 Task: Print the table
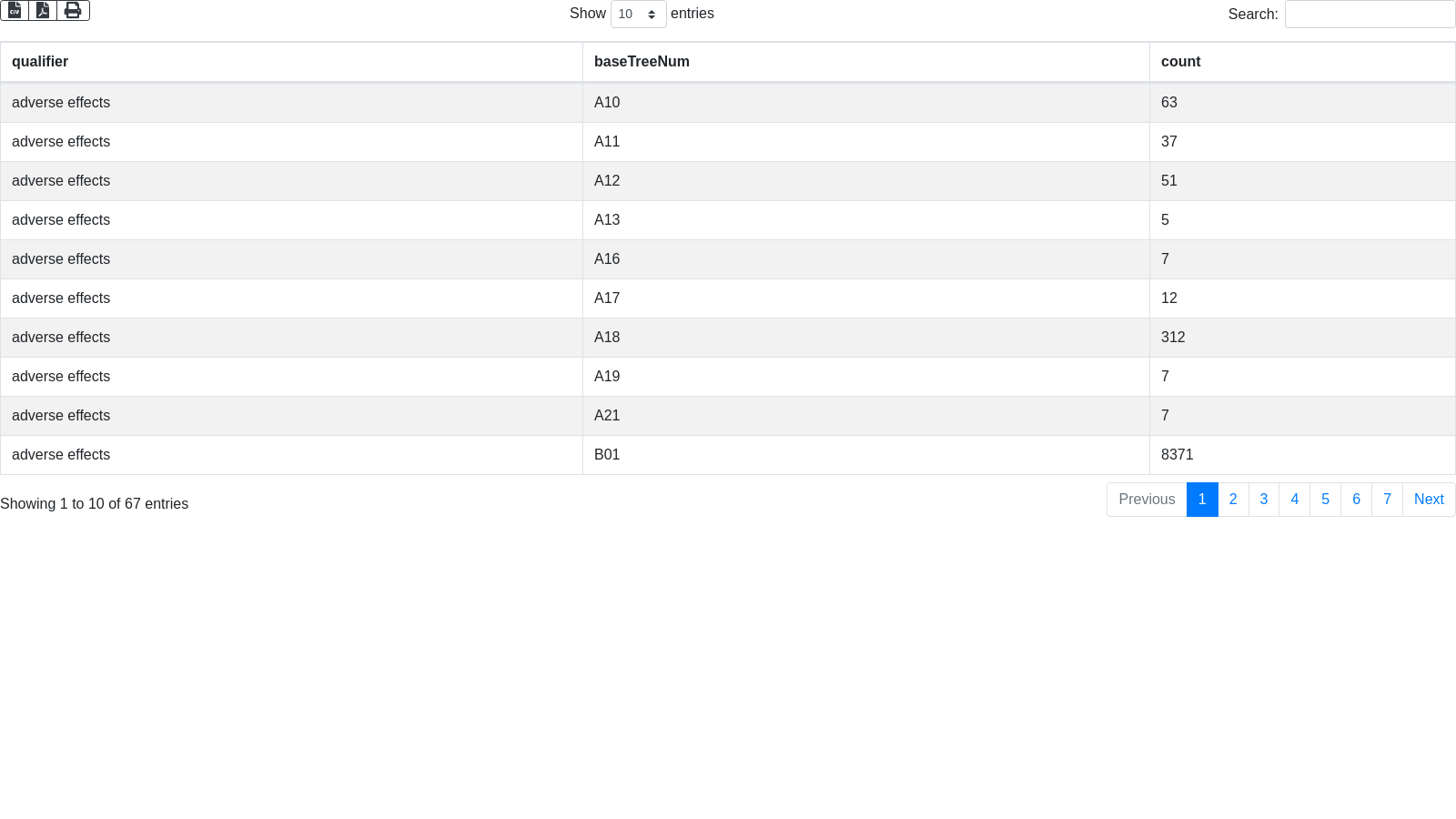(73, 10)
